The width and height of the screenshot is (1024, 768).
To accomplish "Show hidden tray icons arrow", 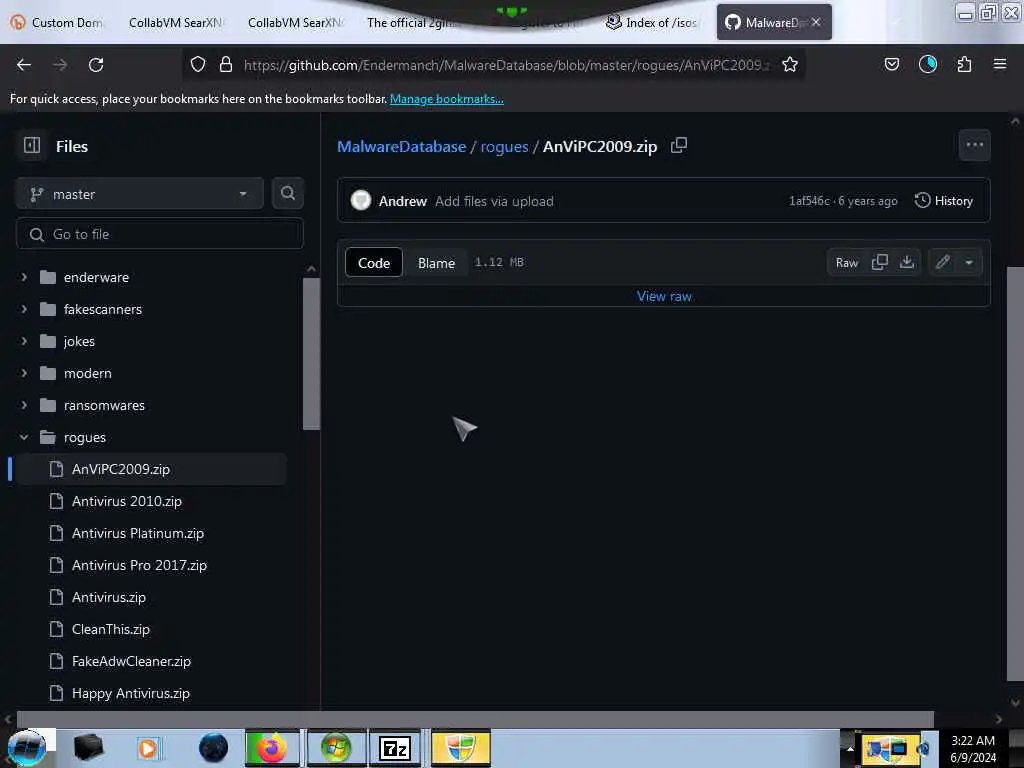I will [850, 748].
